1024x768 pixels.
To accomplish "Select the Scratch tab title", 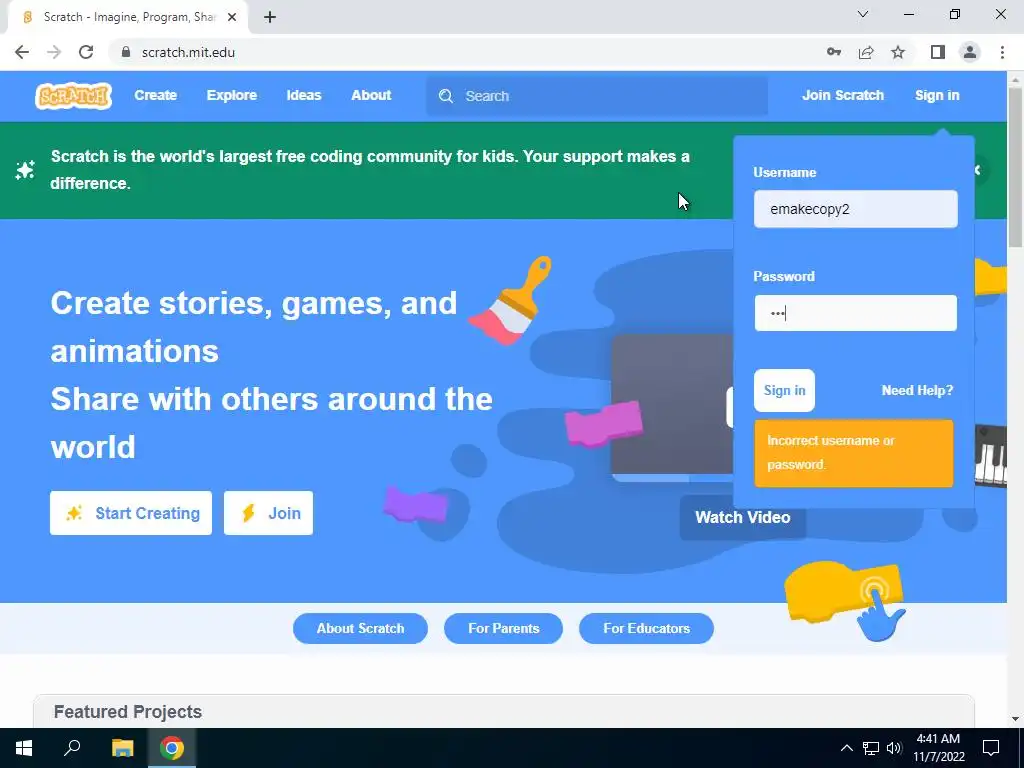I will (129, 17).
